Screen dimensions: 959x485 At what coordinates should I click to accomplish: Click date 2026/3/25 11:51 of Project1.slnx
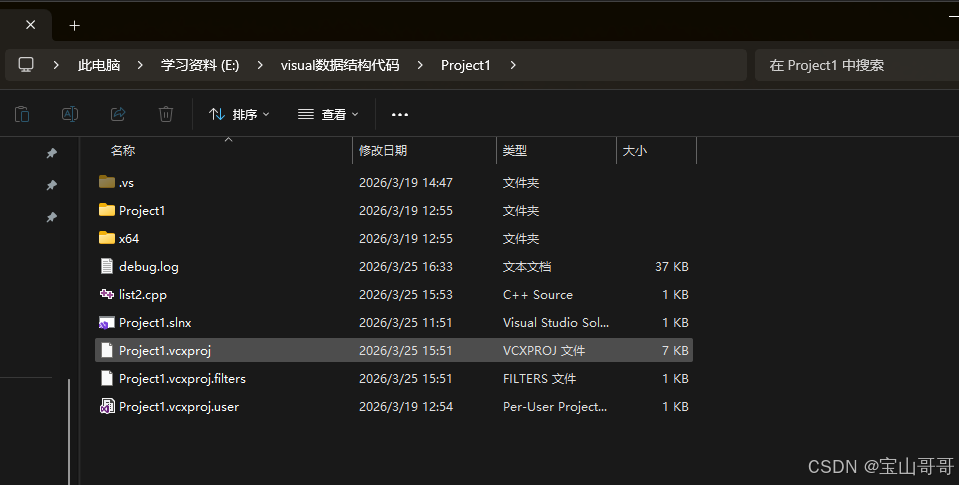[406, 323]
